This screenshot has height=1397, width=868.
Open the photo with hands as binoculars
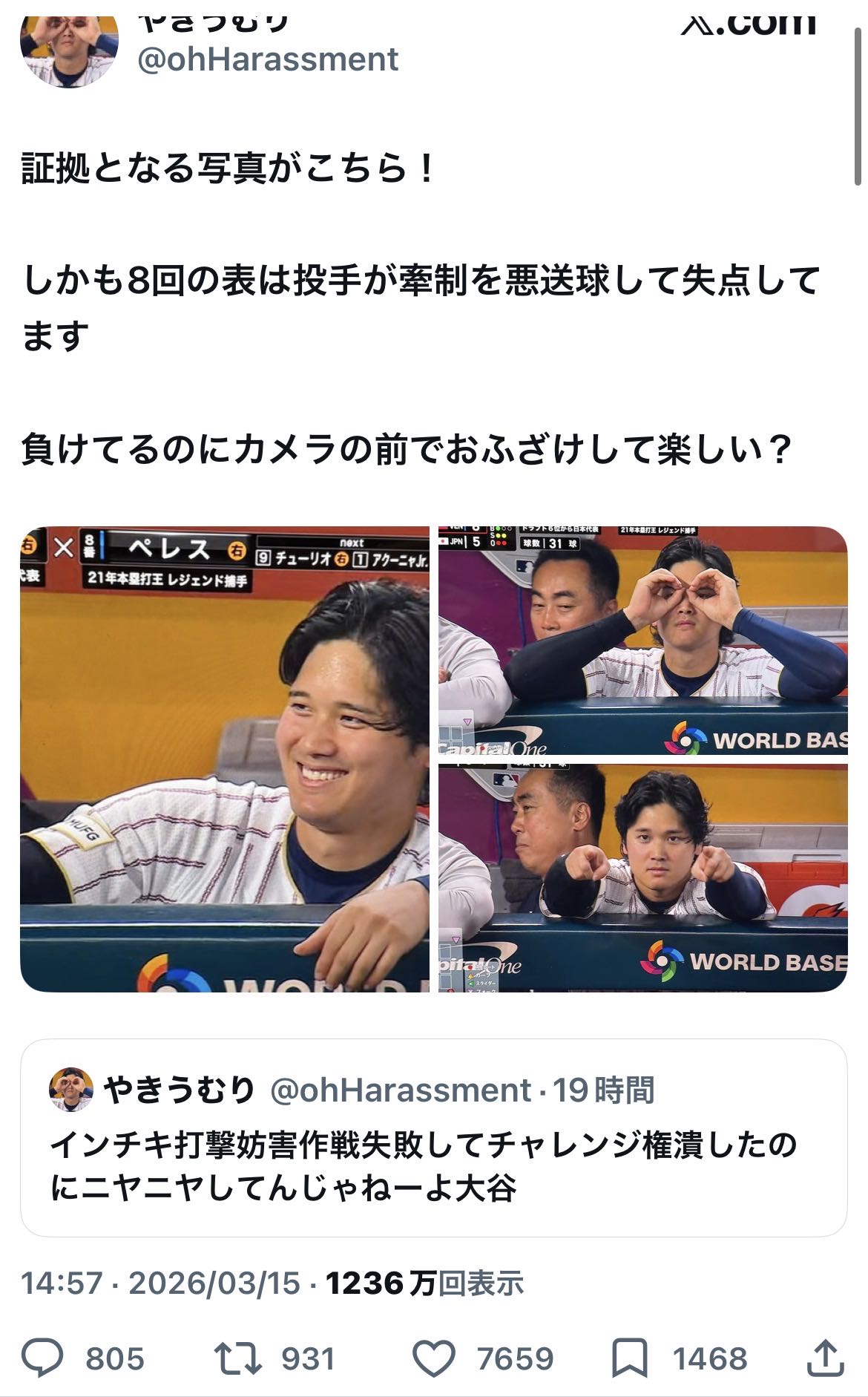pos(642,641)
